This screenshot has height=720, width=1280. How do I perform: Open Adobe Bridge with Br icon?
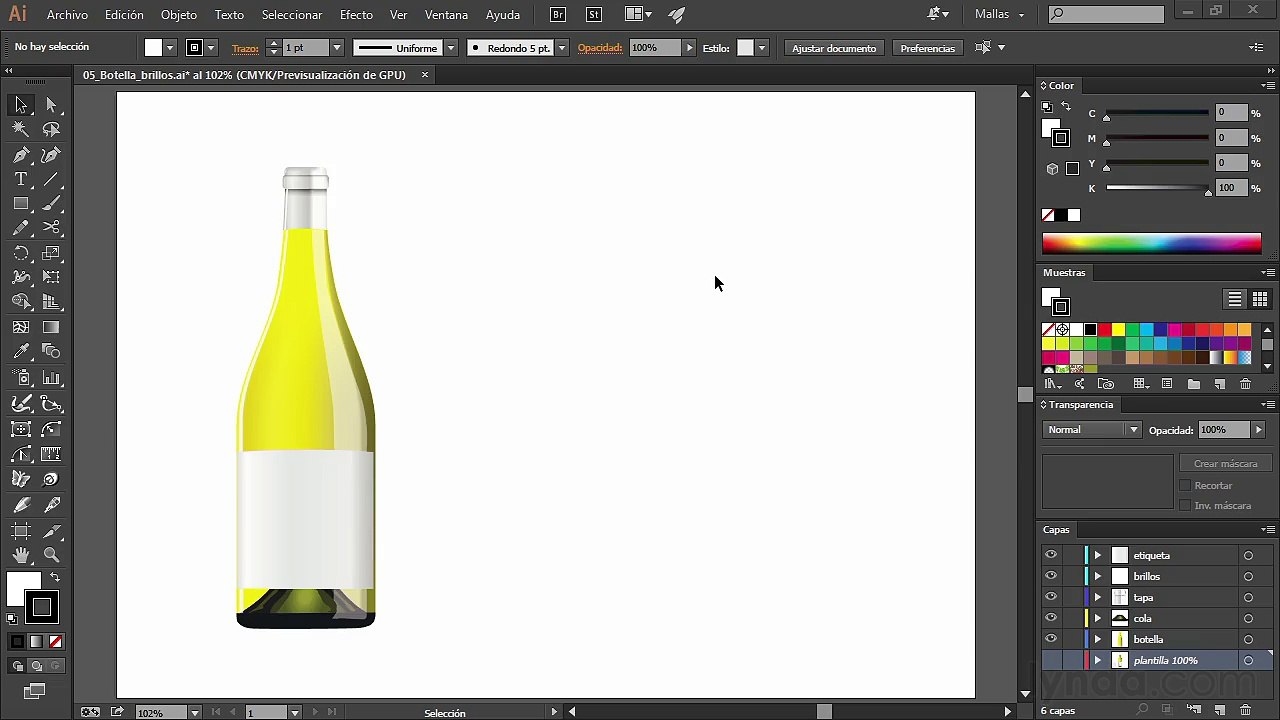click(x=559, y=15)
